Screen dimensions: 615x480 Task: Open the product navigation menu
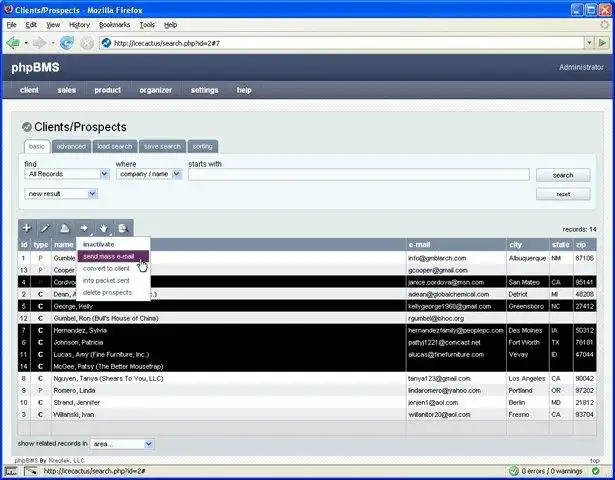click(107, 90)
